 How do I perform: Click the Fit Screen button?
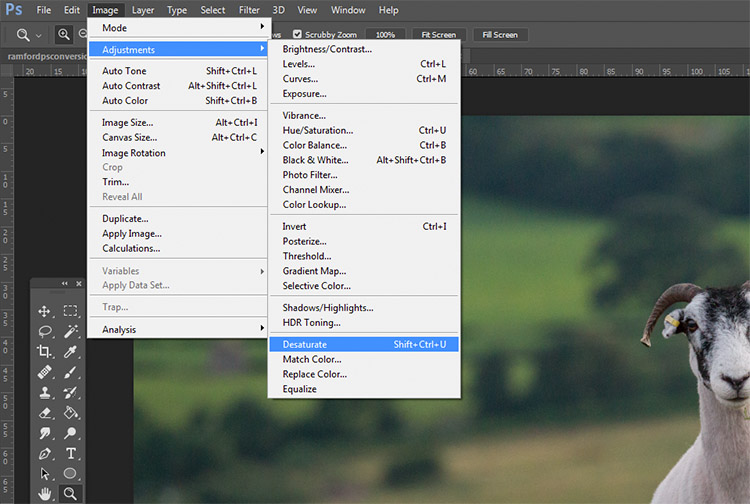(439, 35)
